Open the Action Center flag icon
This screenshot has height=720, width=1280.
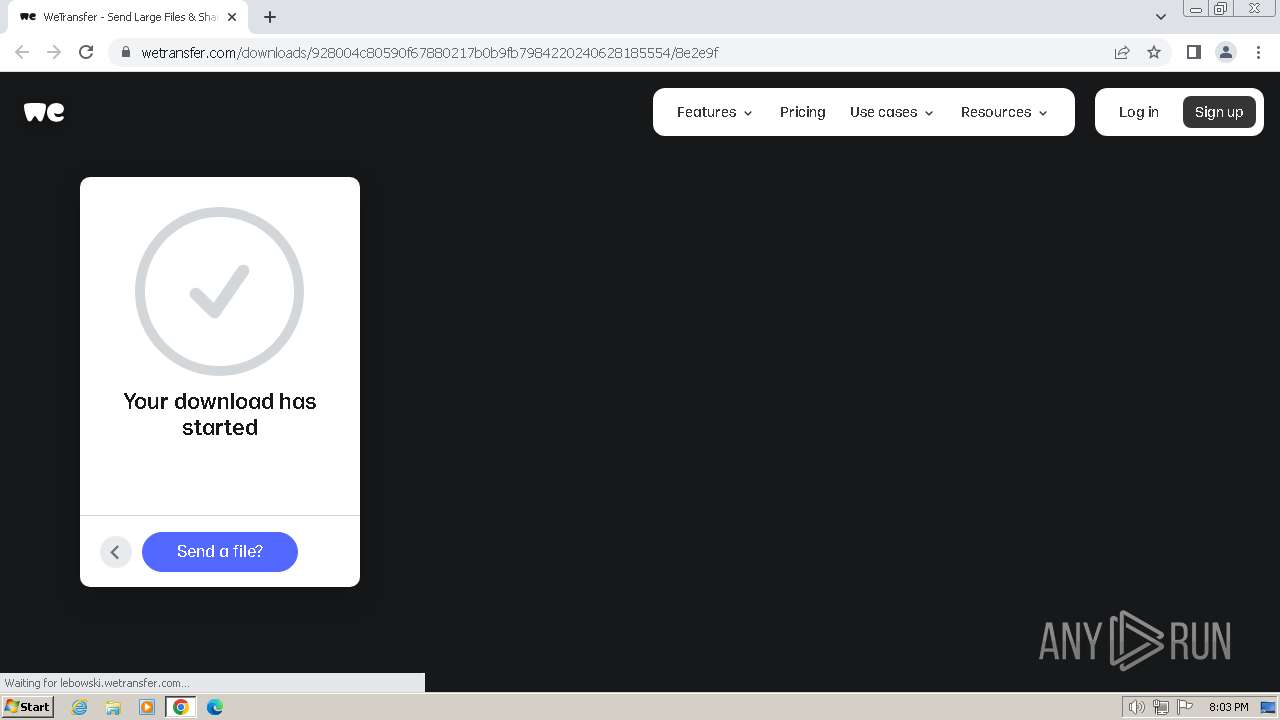(x=1185, y=707)
